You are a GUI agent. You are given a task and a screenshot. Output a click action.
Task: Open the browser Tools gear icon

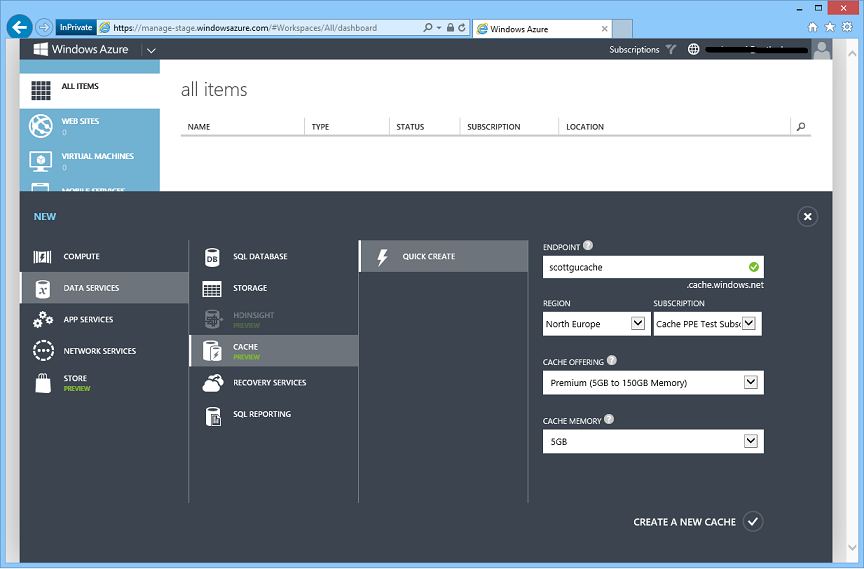[847, 27]
